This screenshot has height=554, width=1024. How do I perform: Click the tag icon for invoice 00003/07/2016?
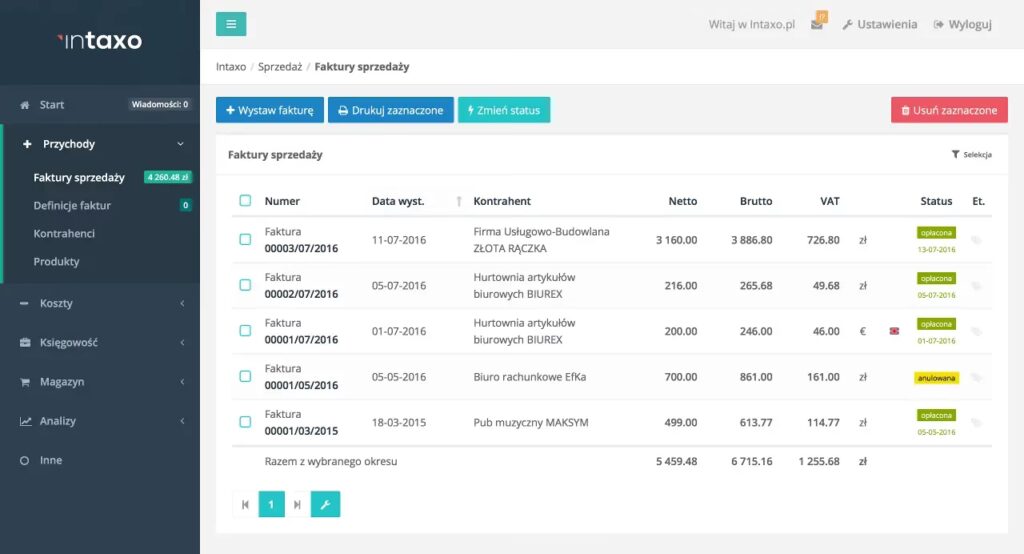tap(976, 240)
